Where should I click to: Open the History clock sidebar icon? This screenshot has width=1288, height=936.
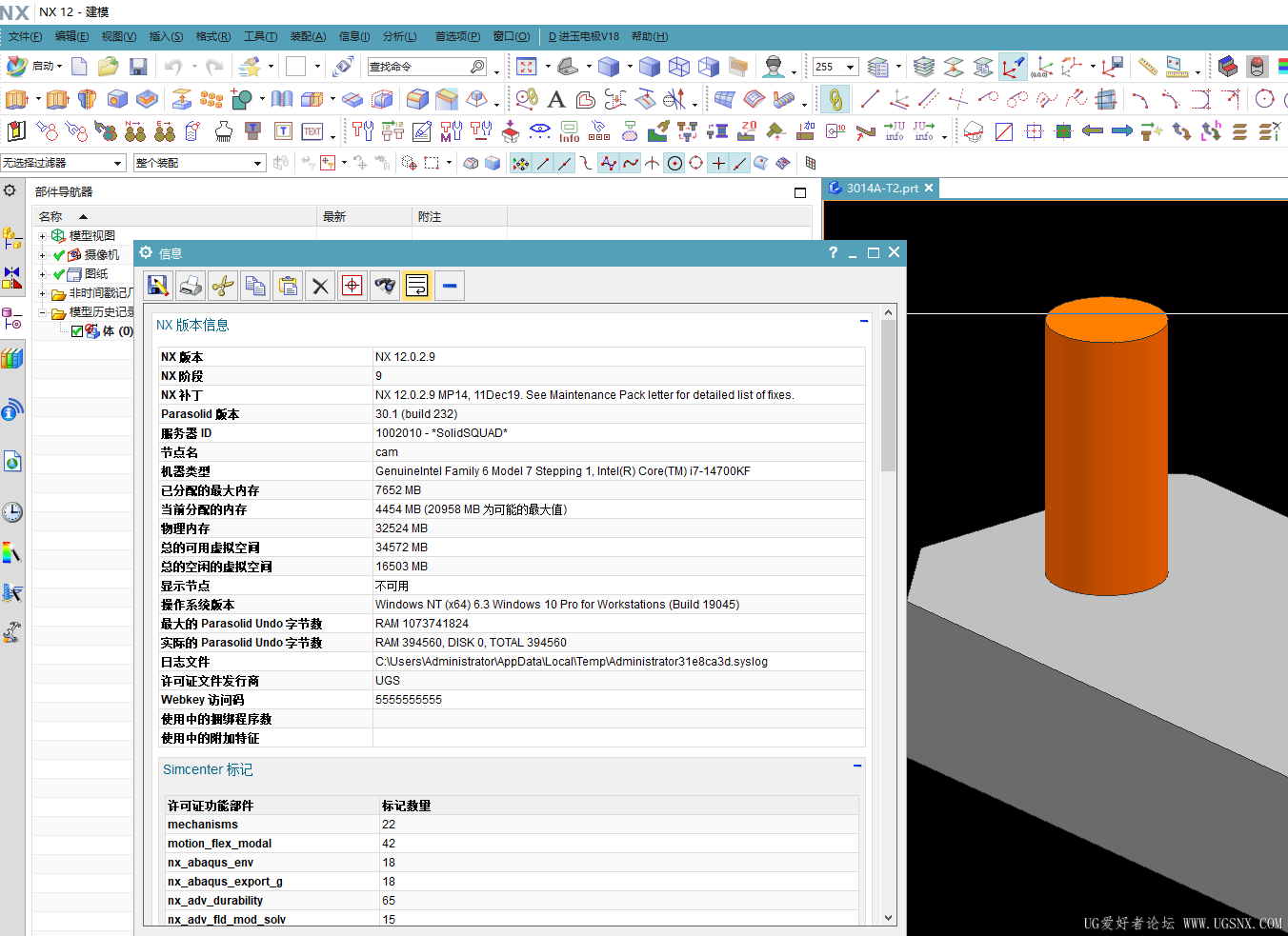tap(12, 512)
